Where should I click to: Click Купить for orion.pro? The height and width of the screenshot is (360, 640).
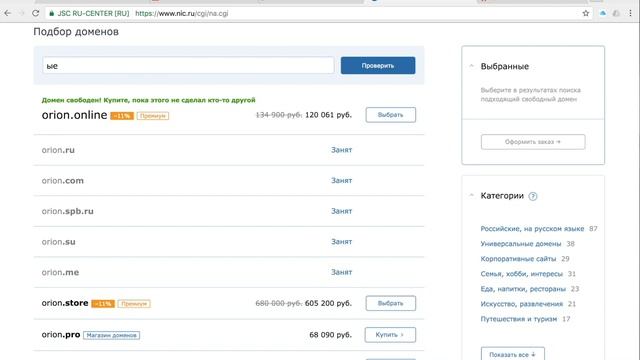[x=390, y=335]
